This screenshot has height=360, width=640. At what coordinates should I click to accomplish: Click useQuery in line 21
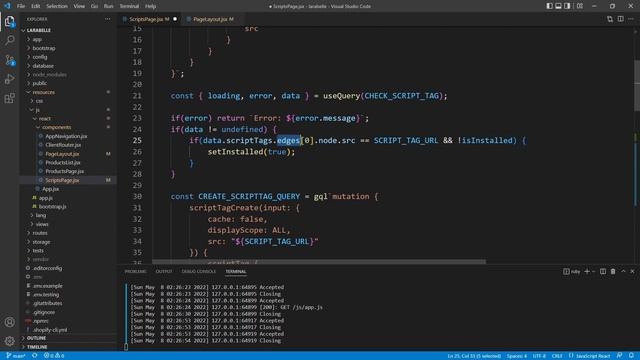pos(342,96)
